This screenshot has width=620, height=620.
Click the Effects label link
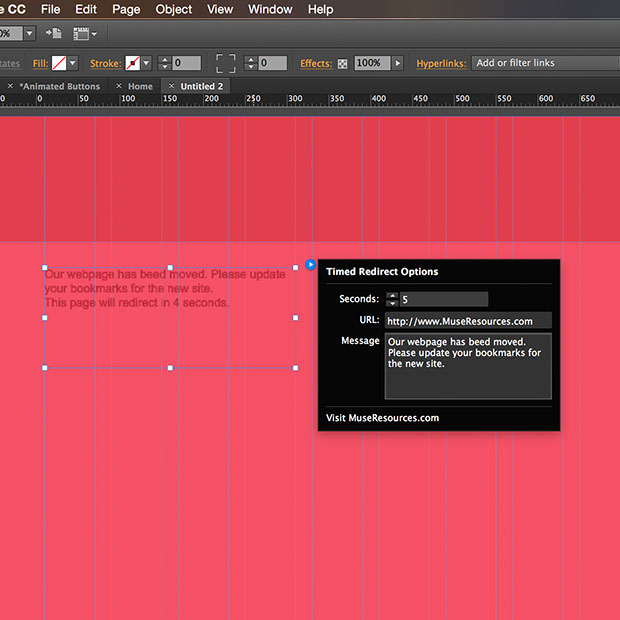coord(316,63)
